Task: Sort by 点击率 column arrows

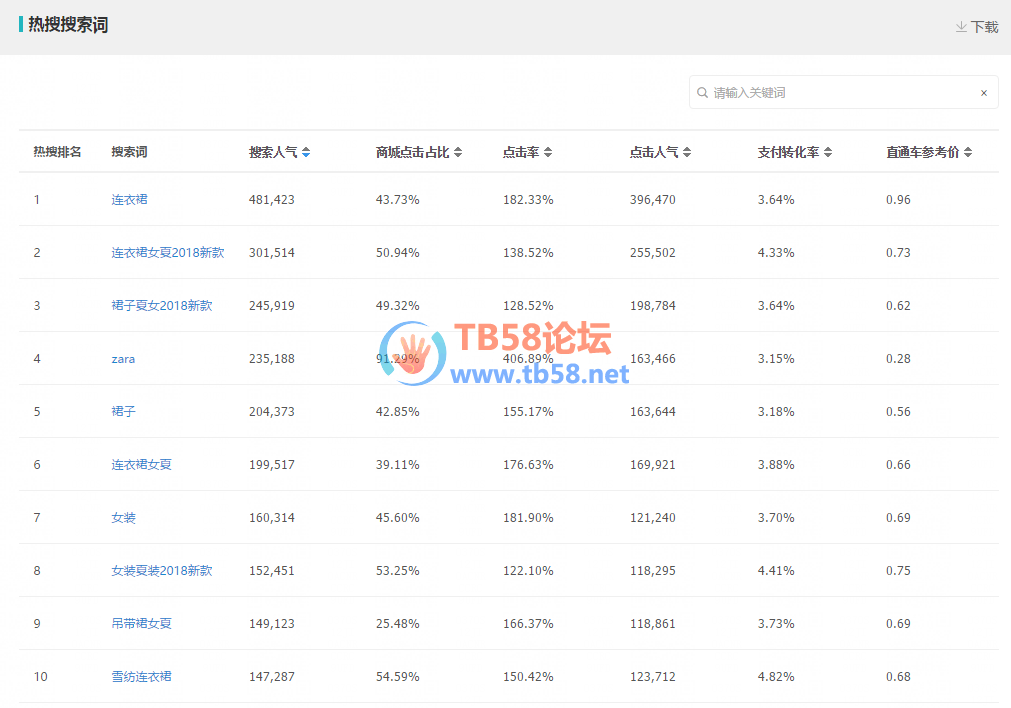Action: (x=548, y=153)
